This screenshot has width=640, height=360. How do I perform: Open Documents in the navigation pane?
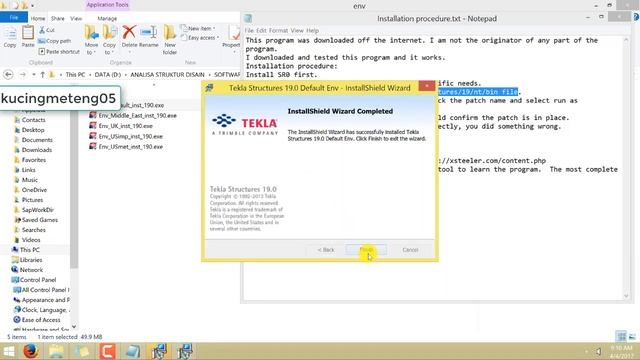pyautogui.click(x=37, y=140)
